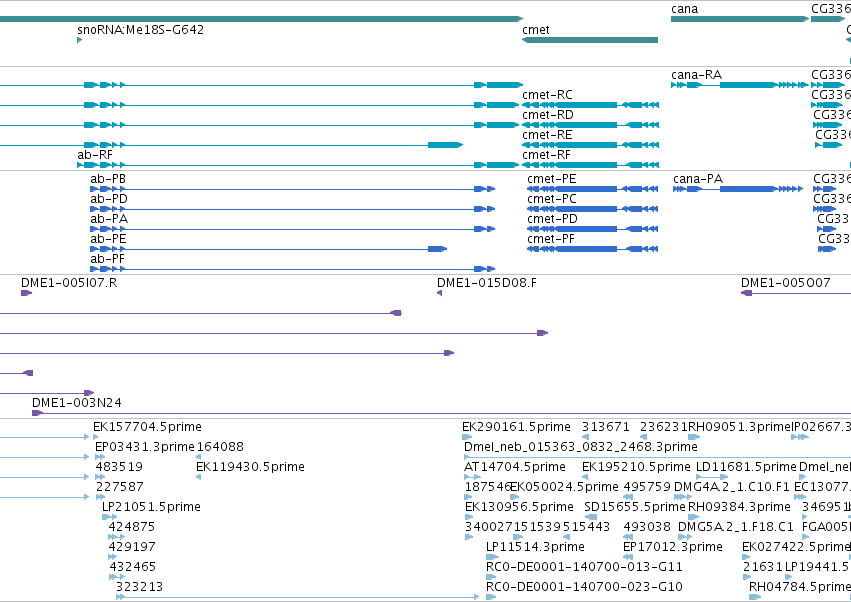The width and height of the screenshot is (851, 602).
Task: Open EST EK157704.5prime
Action: click(147, 427)
